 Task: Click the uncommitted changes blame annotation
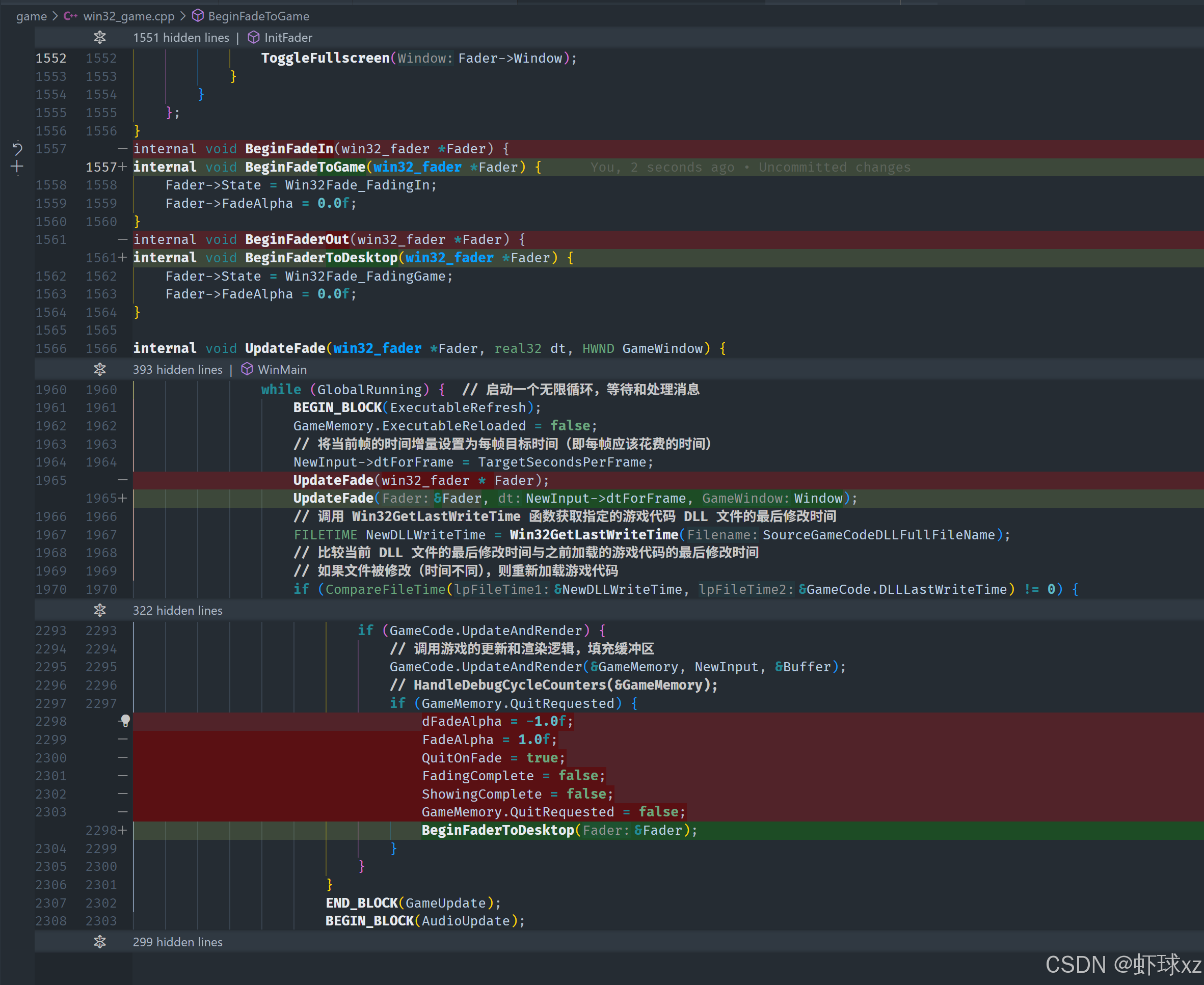tap(750, 168)
